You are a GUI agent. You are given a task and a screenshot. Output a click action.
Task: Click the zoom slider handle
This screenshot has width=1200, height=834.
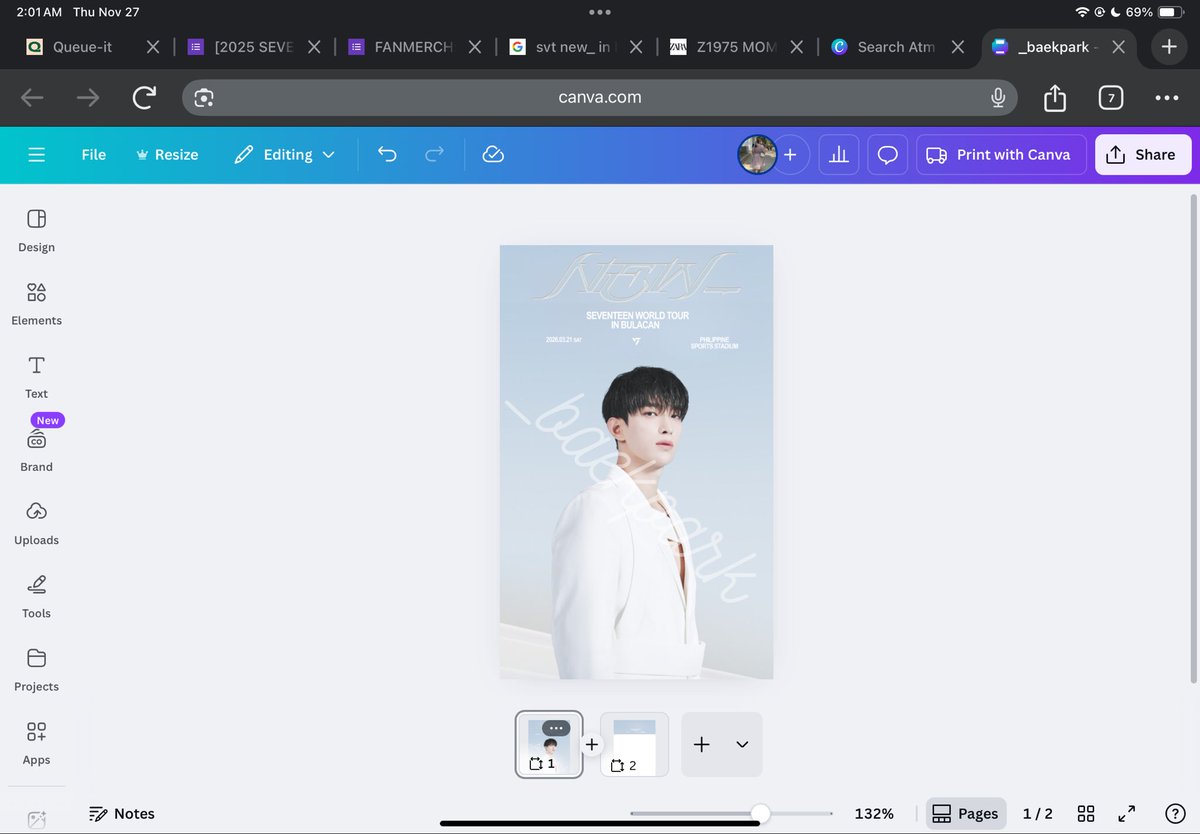point(761,813)
